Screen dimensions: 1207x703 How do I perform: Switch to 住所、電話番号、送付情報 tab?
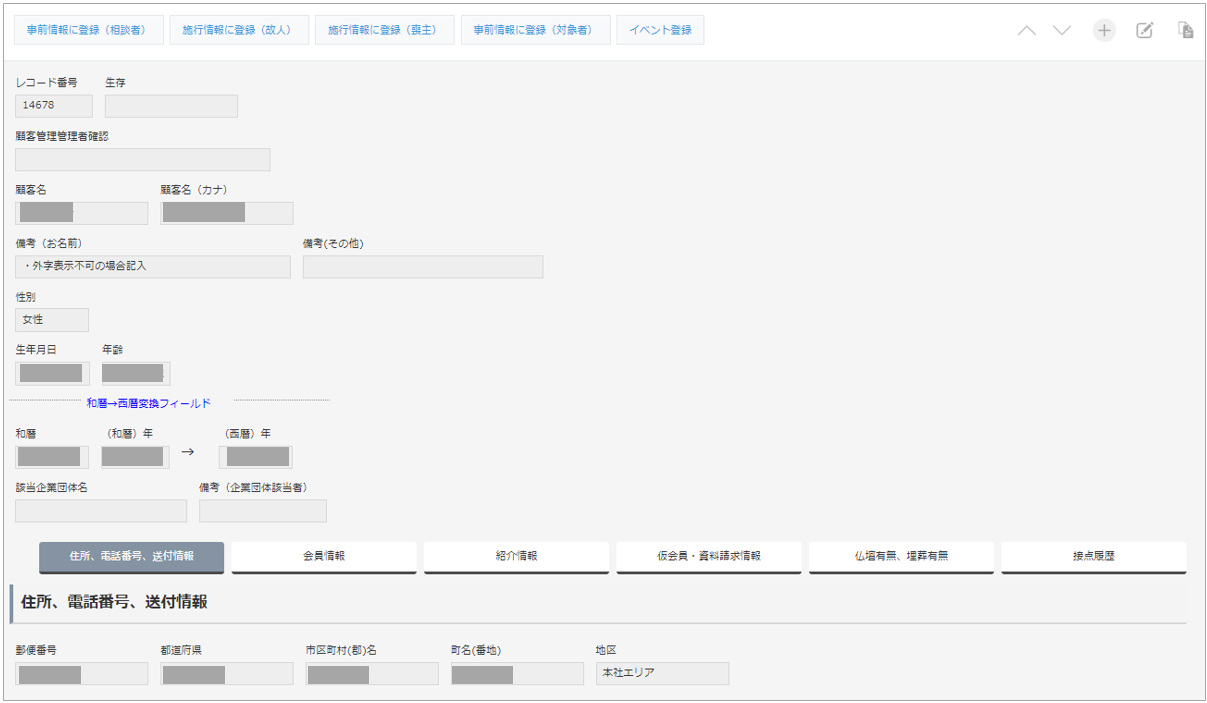point(131,556)
